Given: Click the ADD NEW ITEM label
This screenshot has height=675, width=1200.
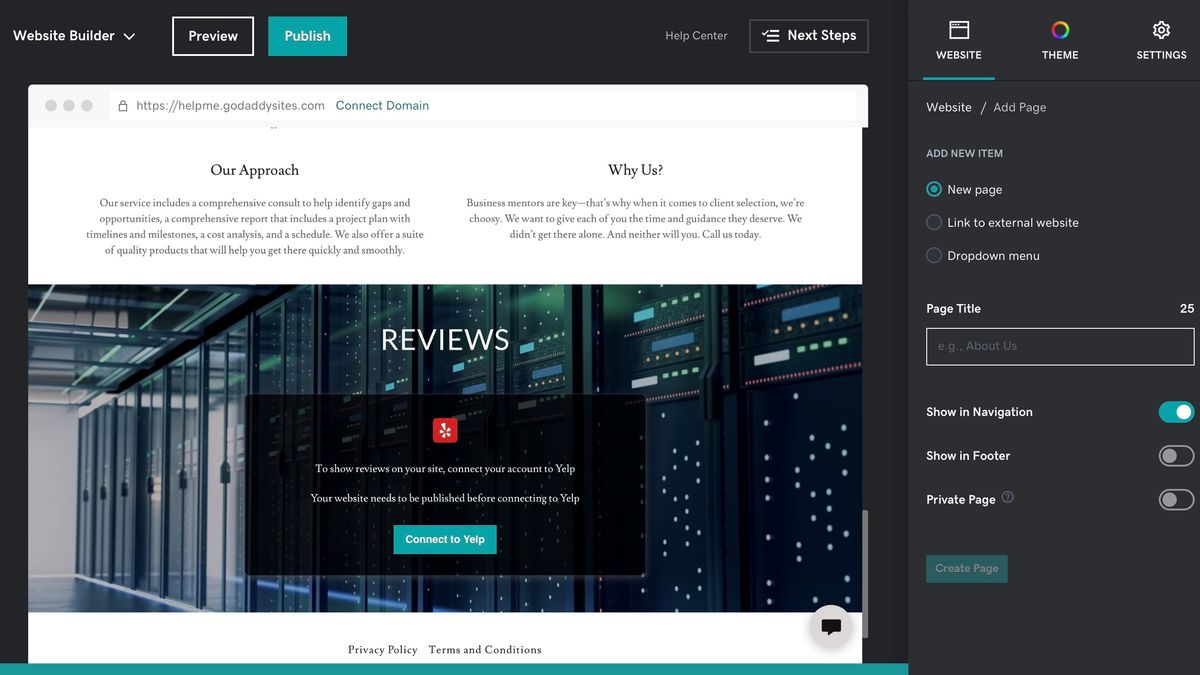Looking at the screenshot, I should [x=964, y=153].
